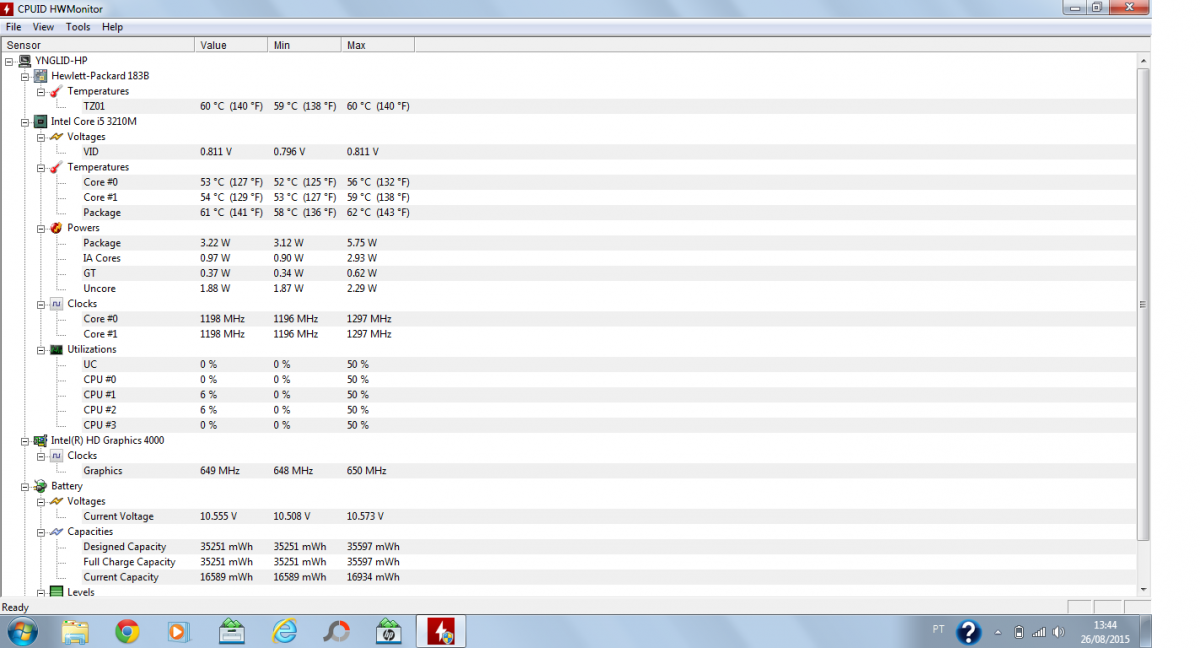This screenshot has height=648, width=1200.
Task: Click the Powers flame icon
Action: pos(57,228)
